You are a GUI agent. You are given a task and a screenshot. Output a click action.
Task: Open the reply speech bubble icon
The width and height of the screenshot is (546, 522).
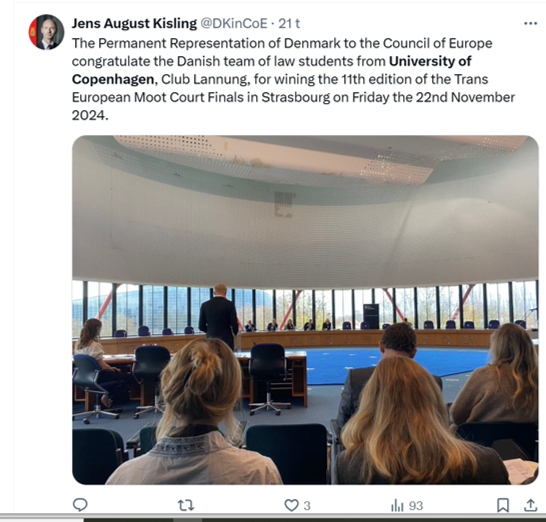(80, 505)
